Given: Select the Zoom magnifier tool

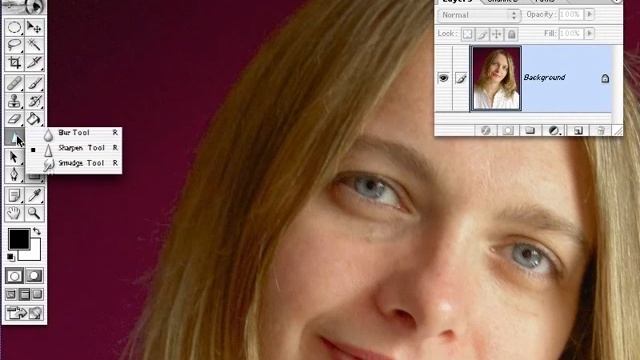Looking at the screenshot, I should pyautogui.click(x=34, y=213).
